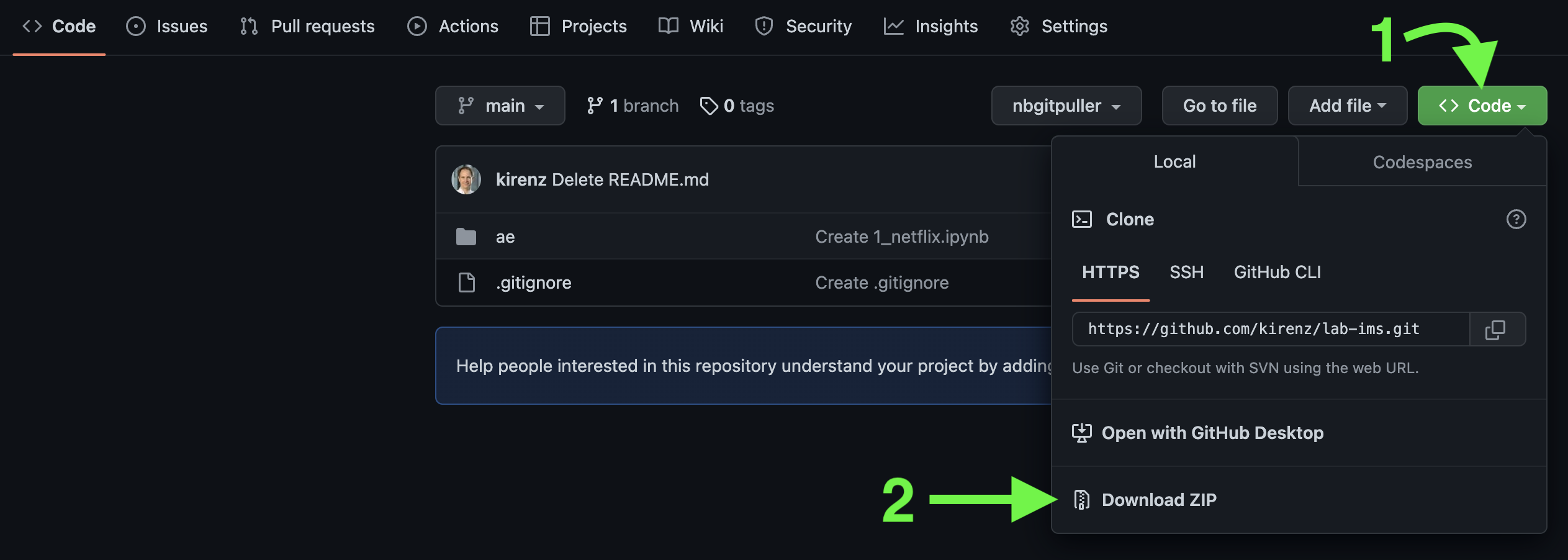Open the Create 1_netflix.ipynb commit message

tap(901, 237)
